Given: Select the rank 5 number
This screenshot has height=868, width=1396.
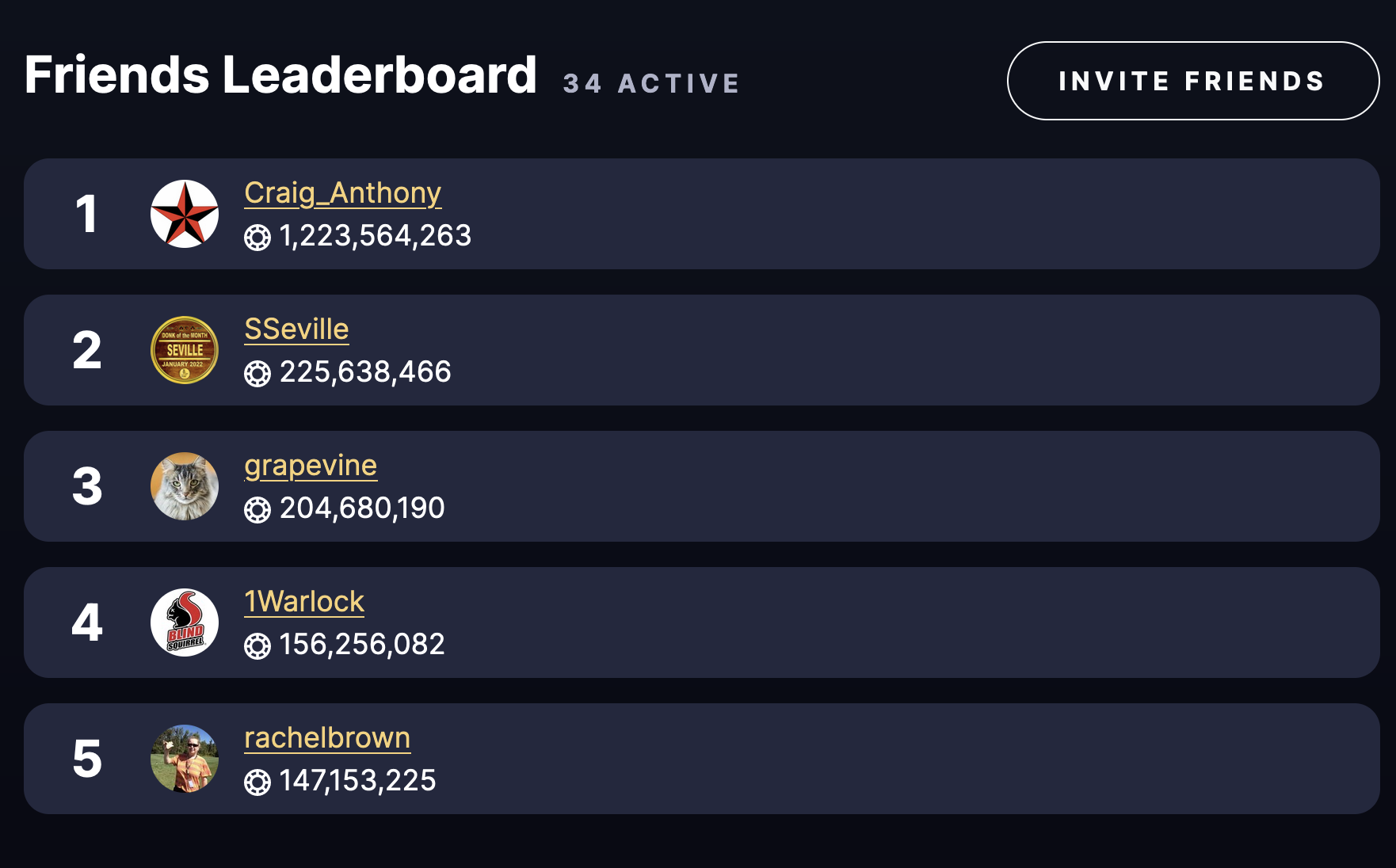Looking at the screenshot, I should [87, 759].
